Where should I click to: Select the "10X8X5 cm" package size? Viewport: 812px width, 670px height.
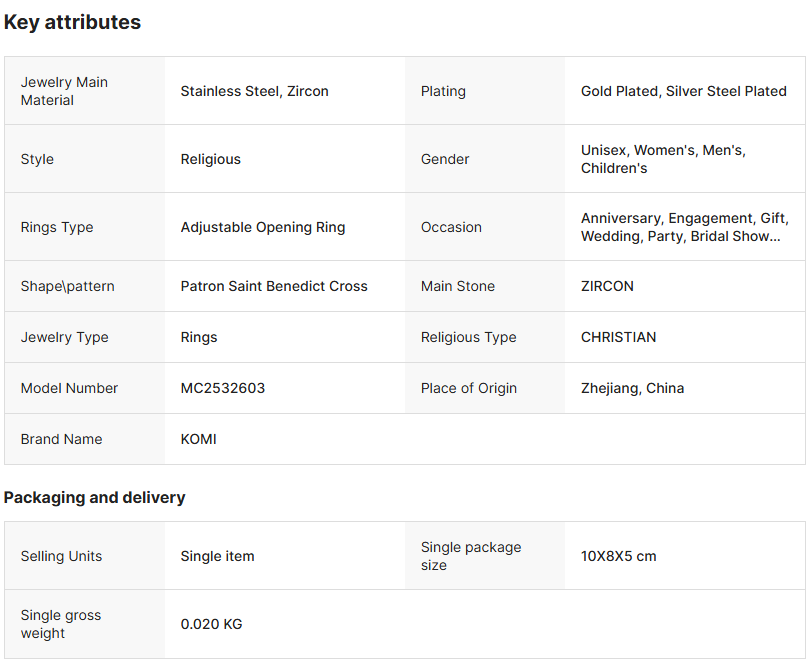[618, 556]
